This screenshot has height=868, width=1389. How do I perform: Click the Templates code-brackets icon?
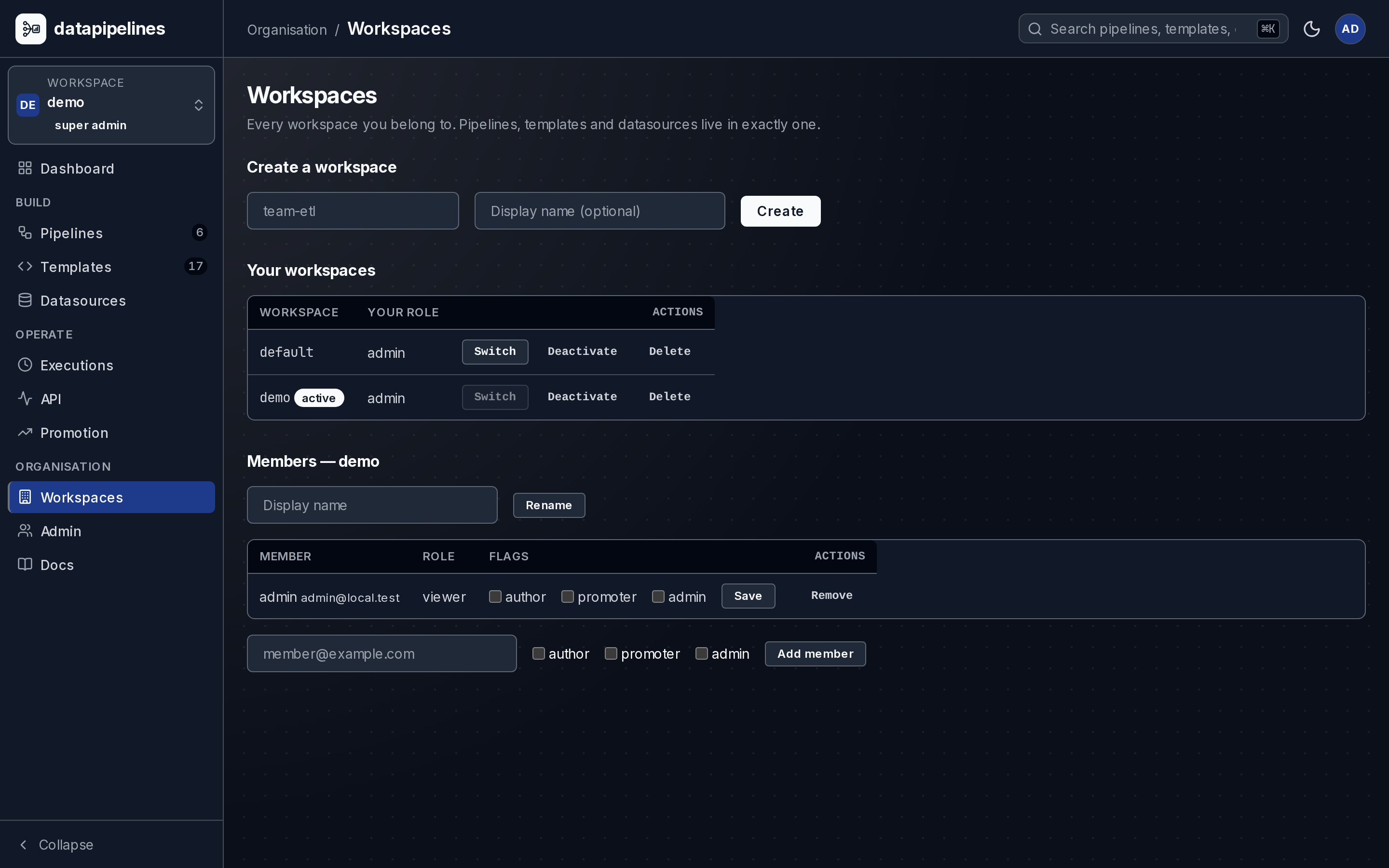tap(25, 266)
